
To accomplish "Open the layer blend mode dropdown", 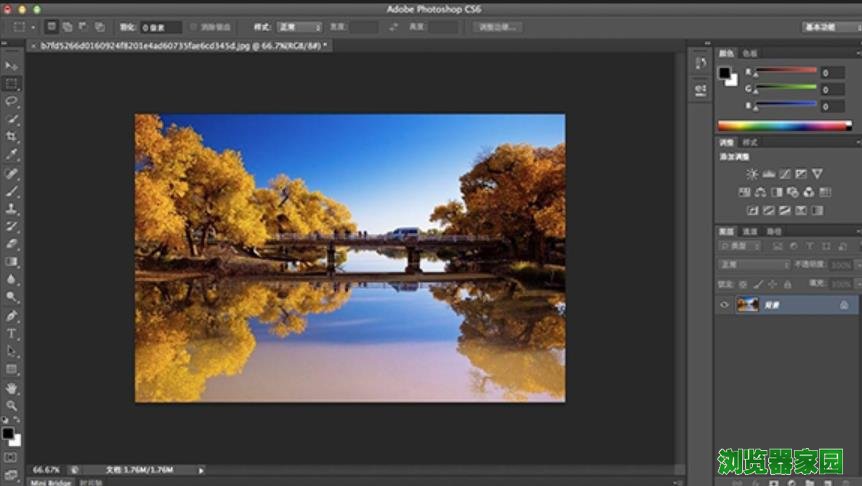I will [x=754, y=265].
